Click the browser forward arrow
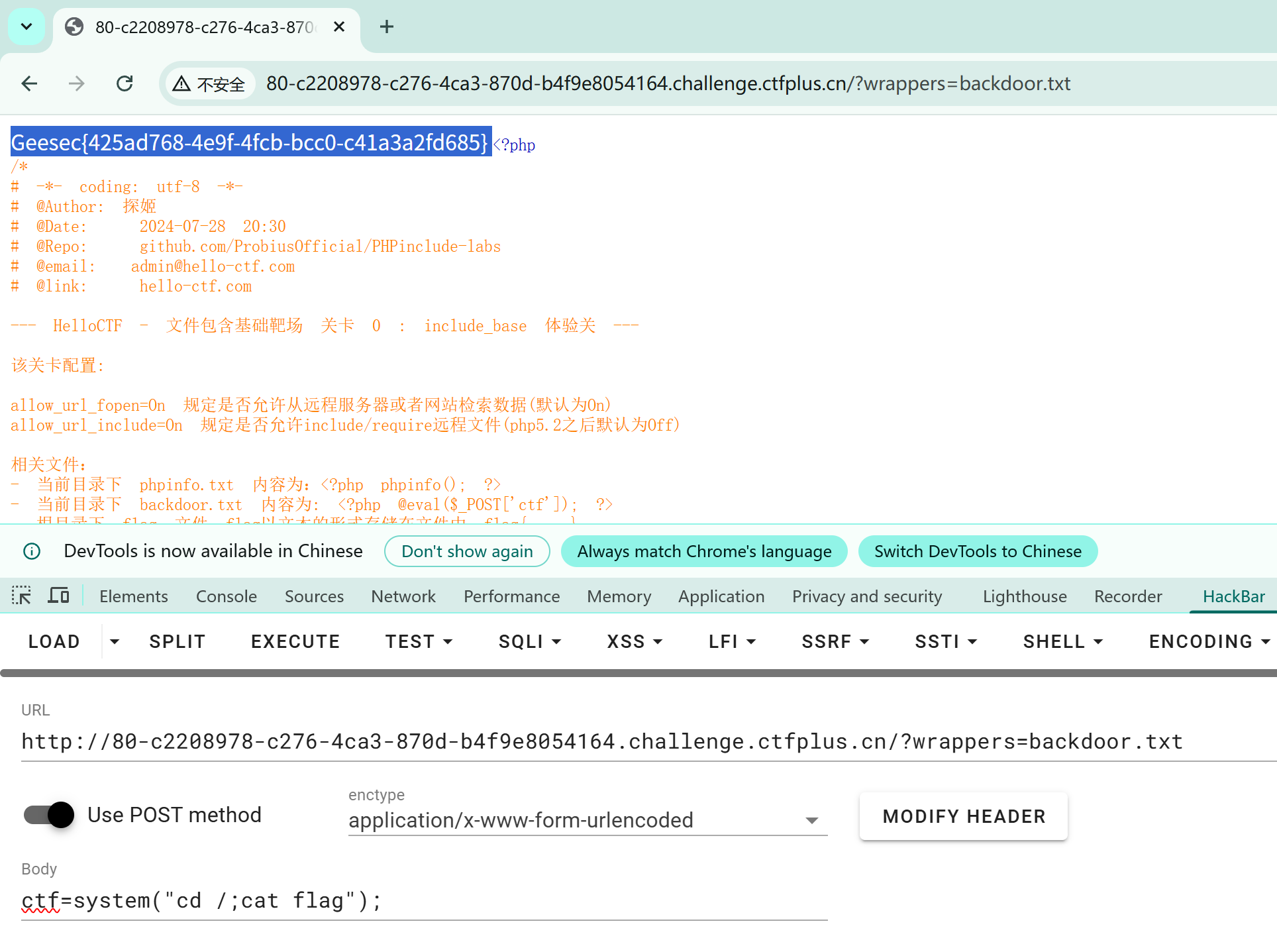 coord(77,83)
